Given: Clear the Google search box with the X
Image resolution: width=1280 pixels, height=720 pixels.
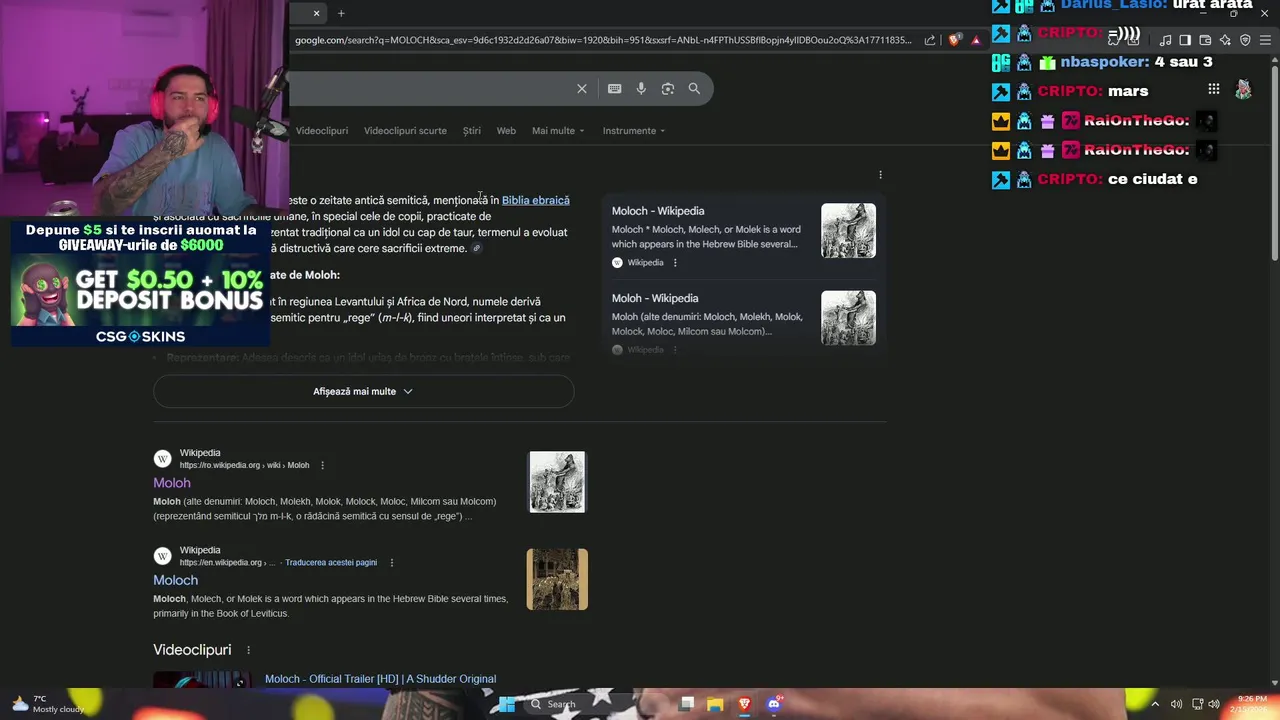Looking at the screenshot, I should click(582, 89).
